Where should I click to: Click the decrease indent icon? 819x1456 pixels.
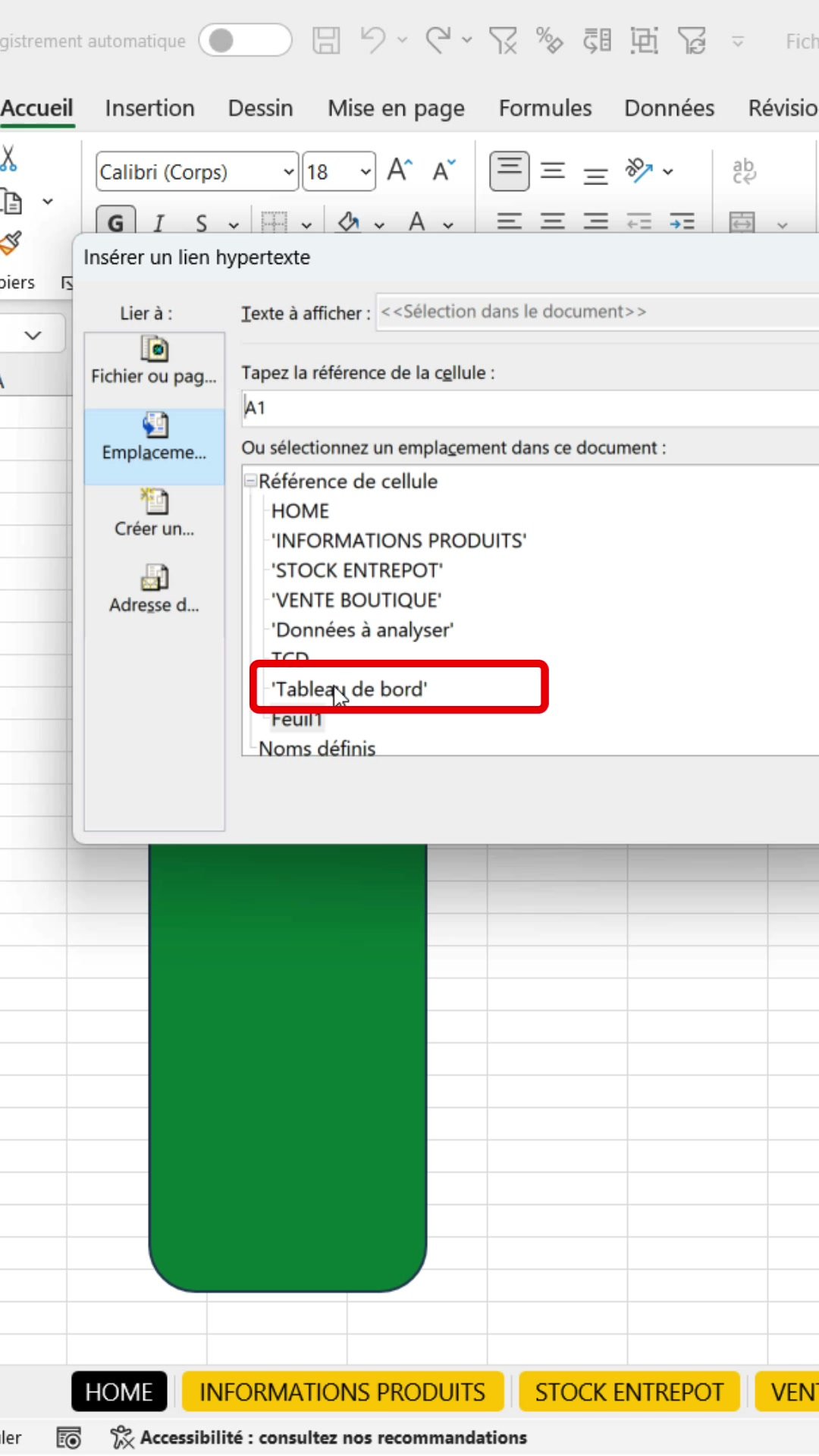[639, 221]
